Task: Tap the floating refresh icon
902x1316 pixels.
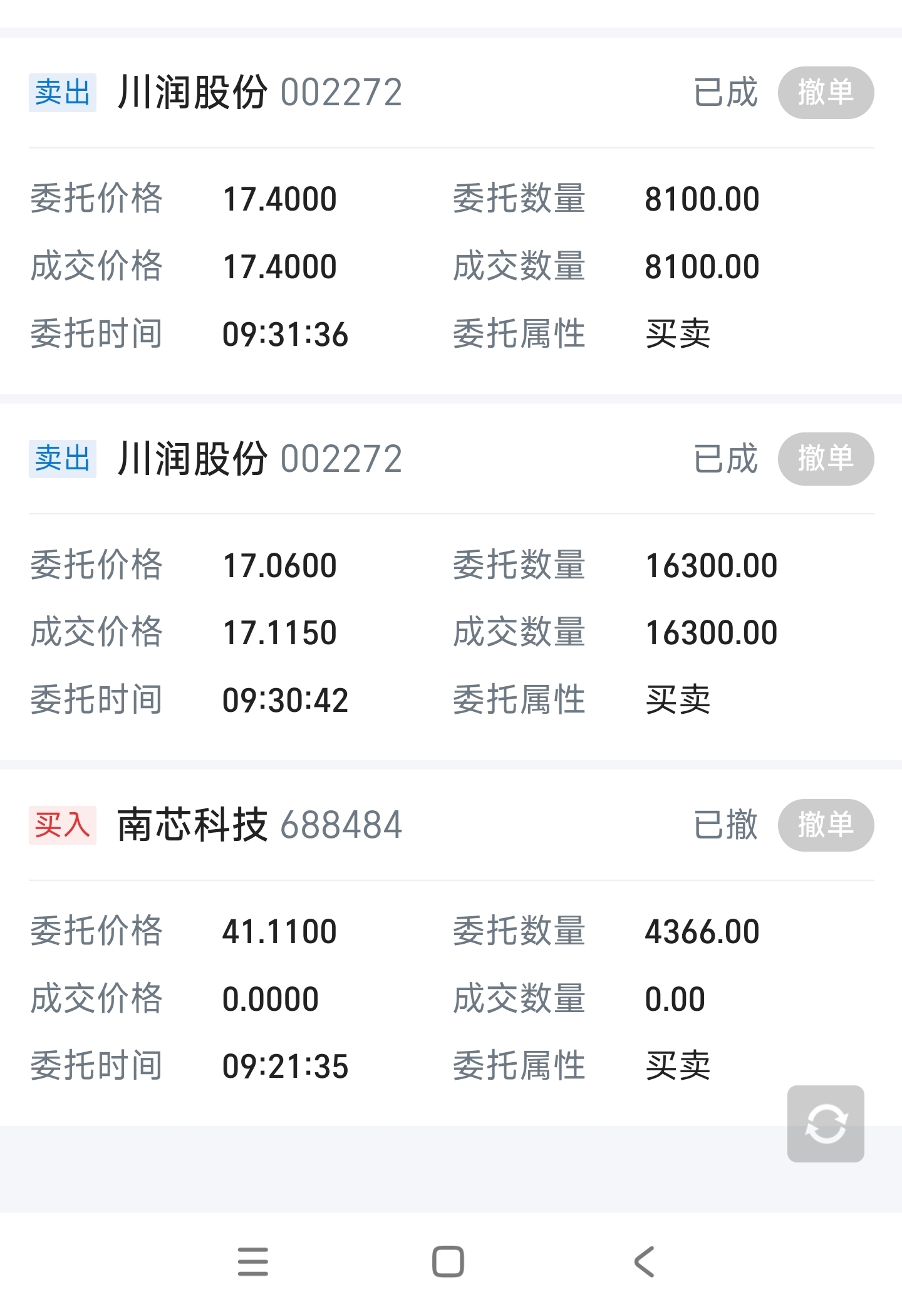Action: coord(826,1124)
